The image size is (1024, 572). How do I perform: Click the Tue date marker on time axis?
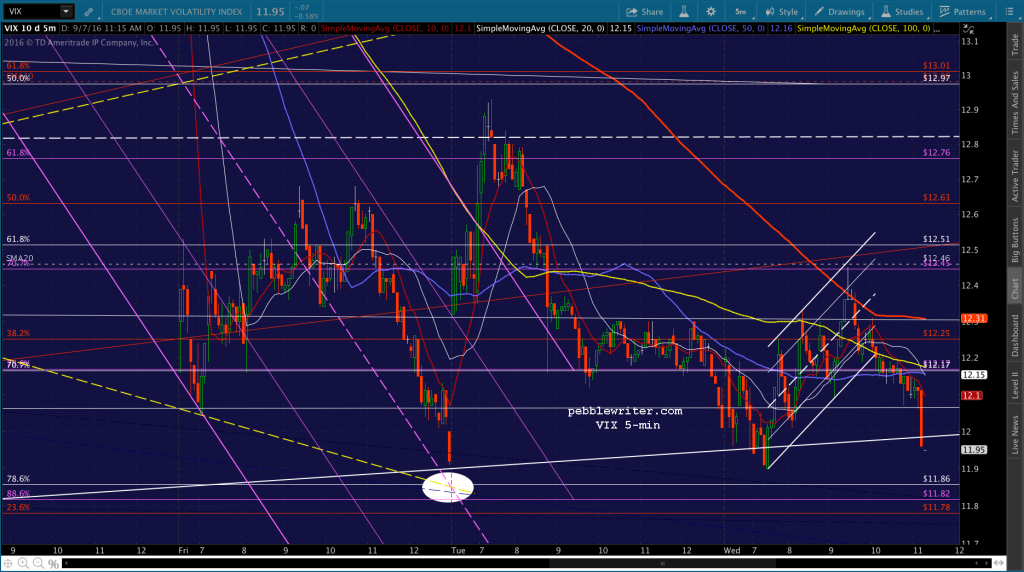tap(458, 550)
